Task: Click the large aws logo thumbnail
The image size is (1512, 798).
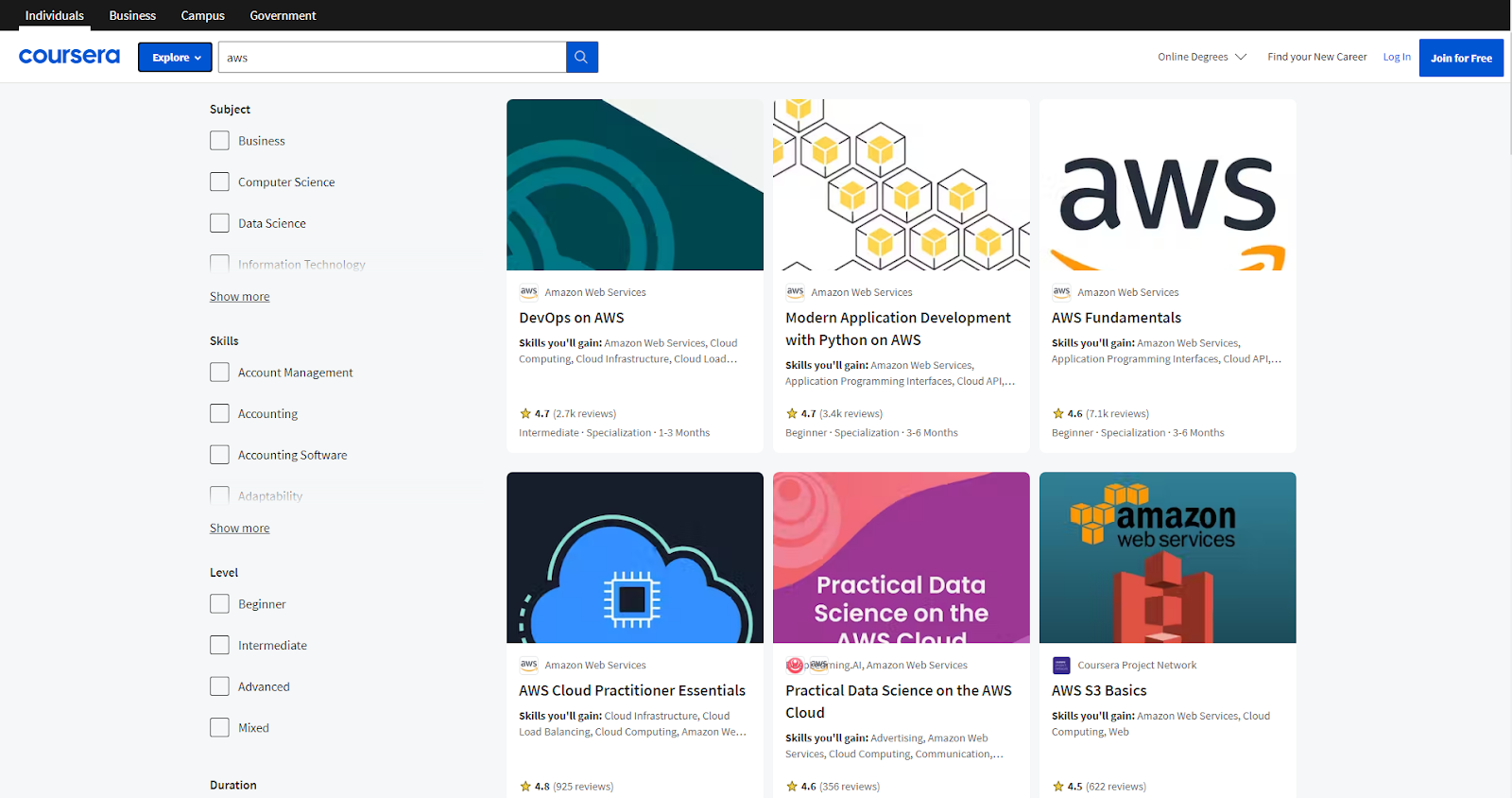Action: 1168,184
